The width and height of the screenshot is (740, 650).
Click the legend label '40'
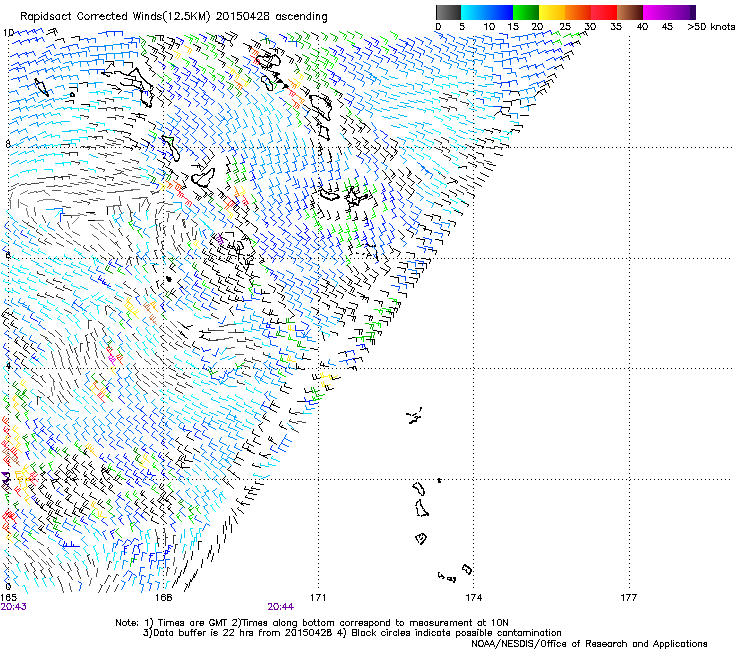pos(642,27)
